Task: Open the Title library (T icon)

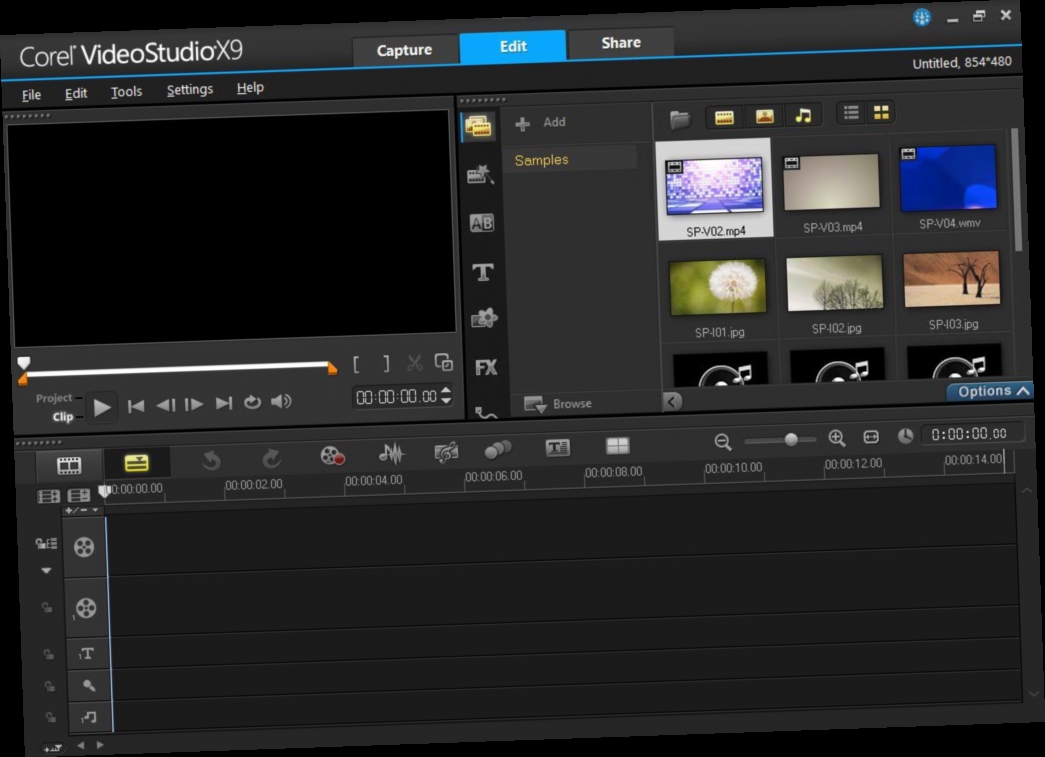Action: [x=483, y=272]
